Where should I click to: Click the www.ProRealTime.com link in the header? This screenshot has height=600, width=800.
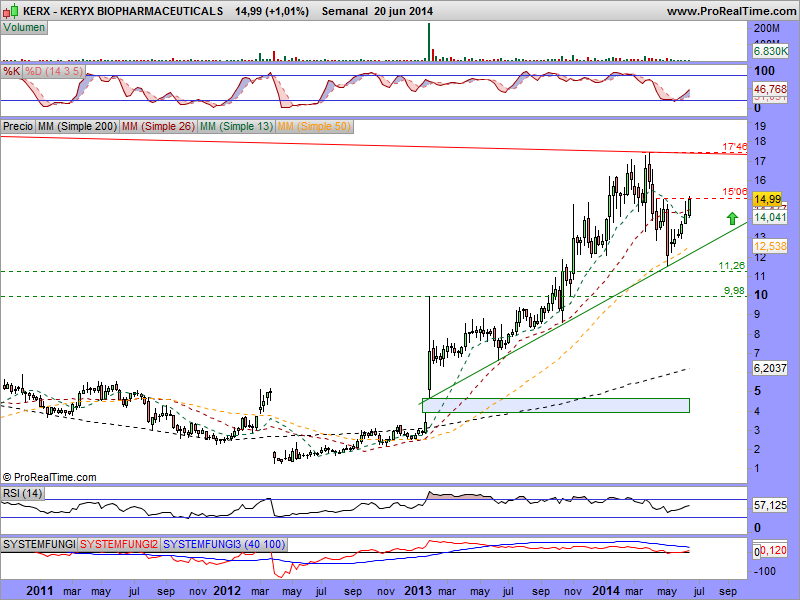click(x=731, y=11)
